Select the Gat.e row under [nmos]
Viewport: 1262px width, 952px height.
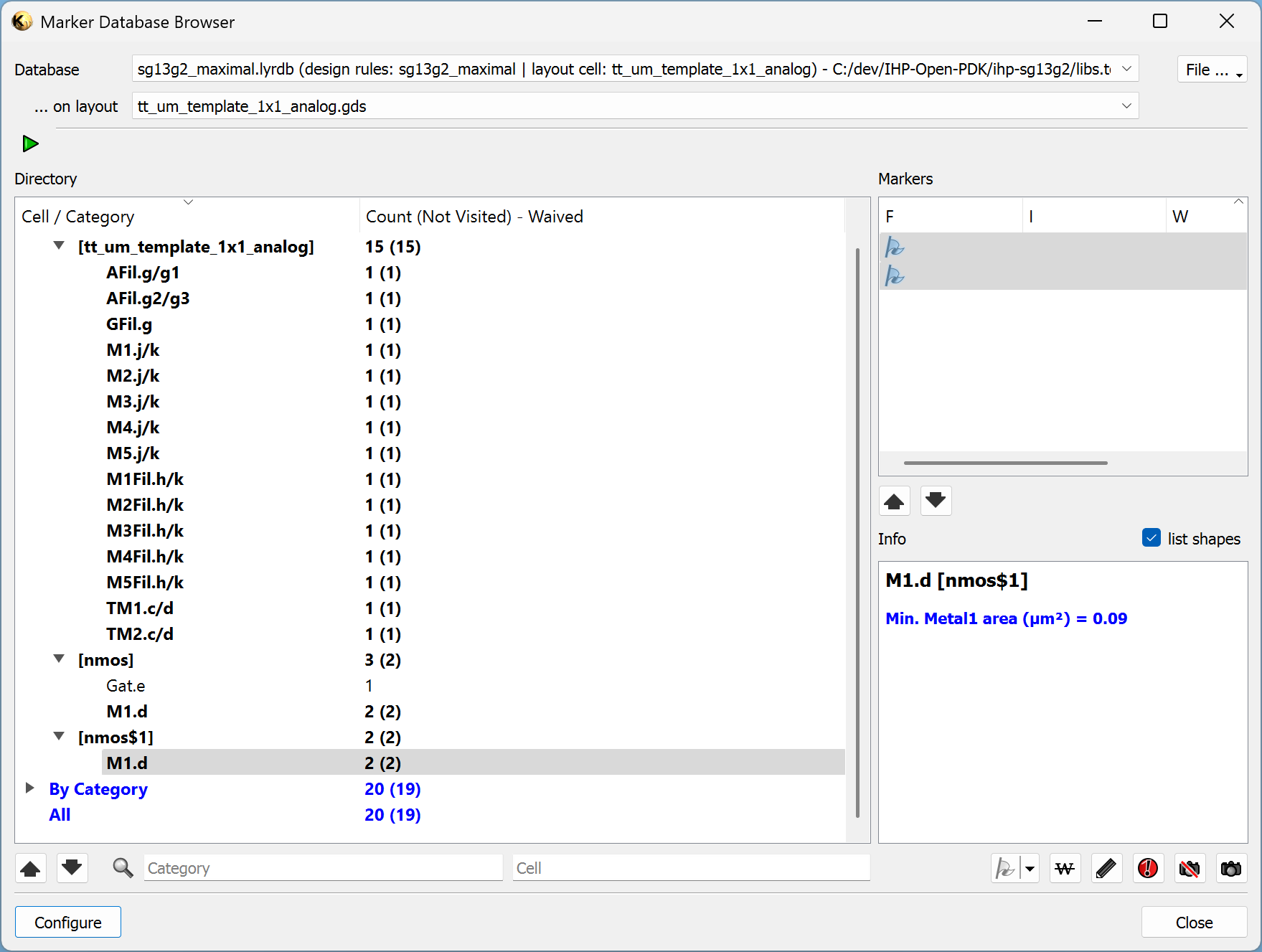[x=430, y=686]
